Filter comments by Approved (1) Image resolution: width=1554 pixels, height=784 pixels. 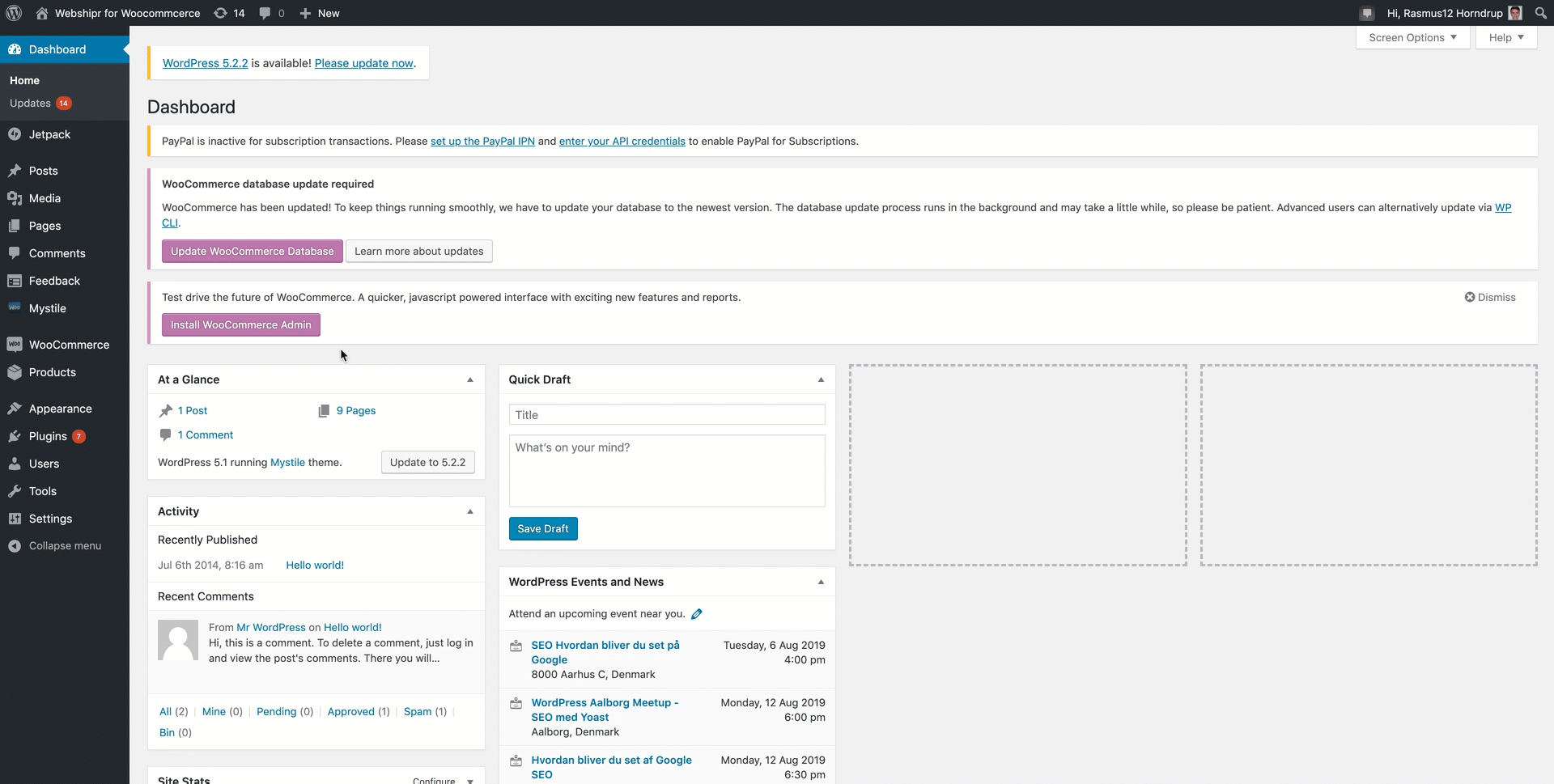(x=359, y=711)
